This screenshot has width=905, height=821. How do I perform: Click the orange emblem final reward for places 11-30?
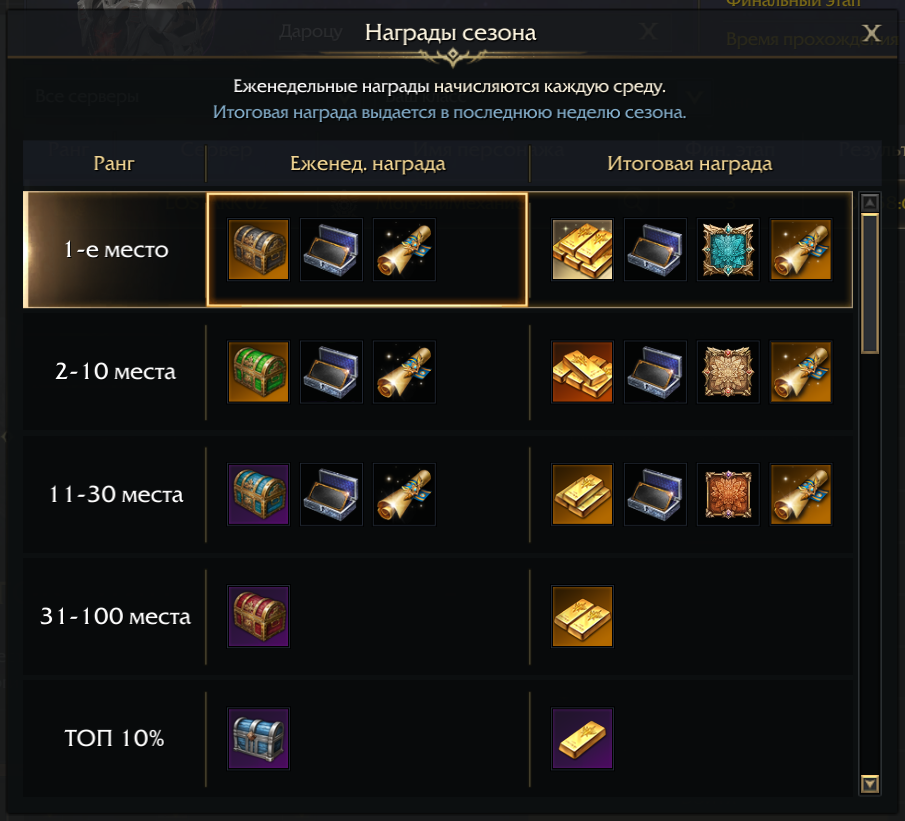tap(727, 494)
